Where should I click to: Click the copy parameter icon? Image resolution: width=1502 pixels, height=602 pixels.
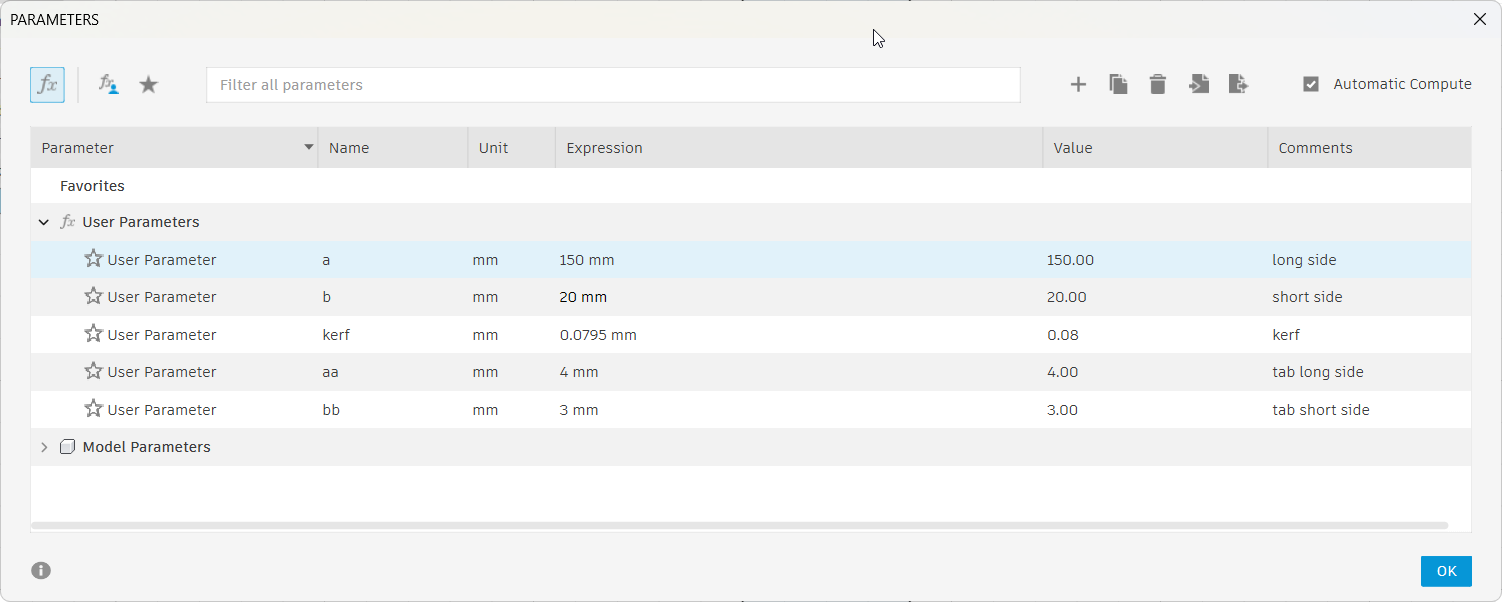[1118, 85]
